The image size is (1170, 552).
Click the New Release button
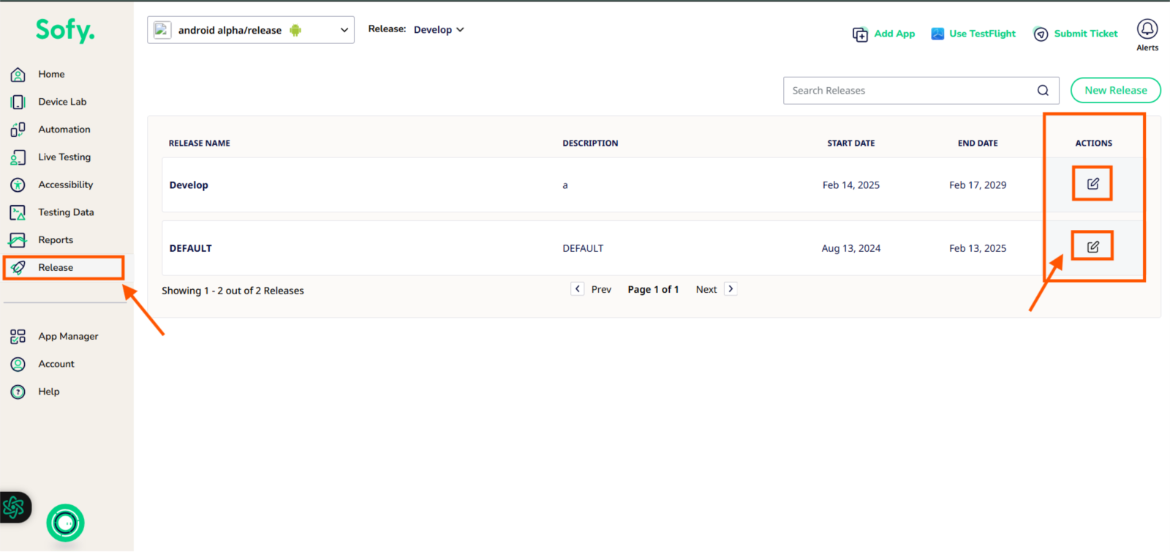coord(1116,90)
